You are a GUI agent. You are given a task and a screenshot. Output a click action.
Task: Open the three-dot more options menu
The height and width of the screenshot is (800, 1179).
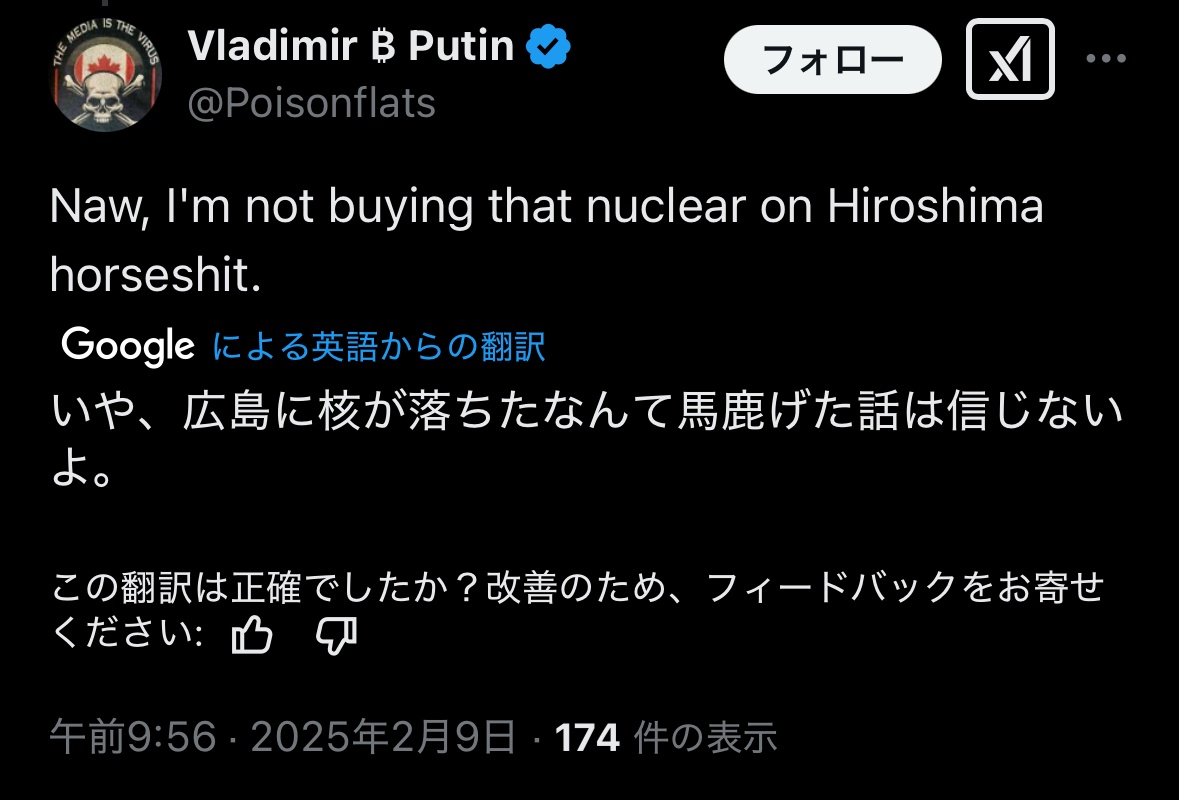tap(1106, 59)
